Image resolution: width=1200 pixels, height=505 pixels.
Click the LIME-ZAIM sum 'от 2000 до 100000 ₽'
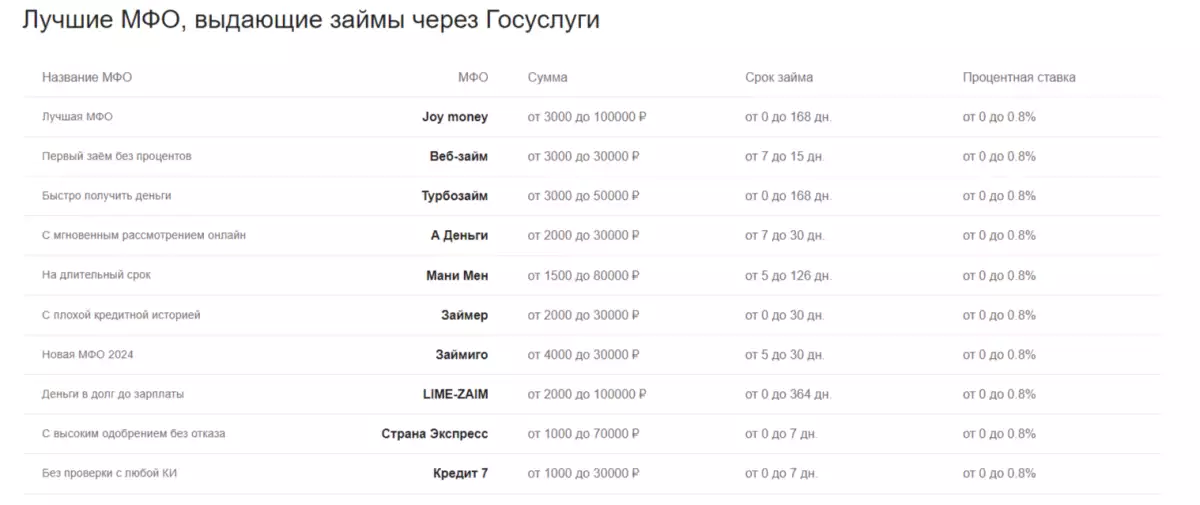587,394
